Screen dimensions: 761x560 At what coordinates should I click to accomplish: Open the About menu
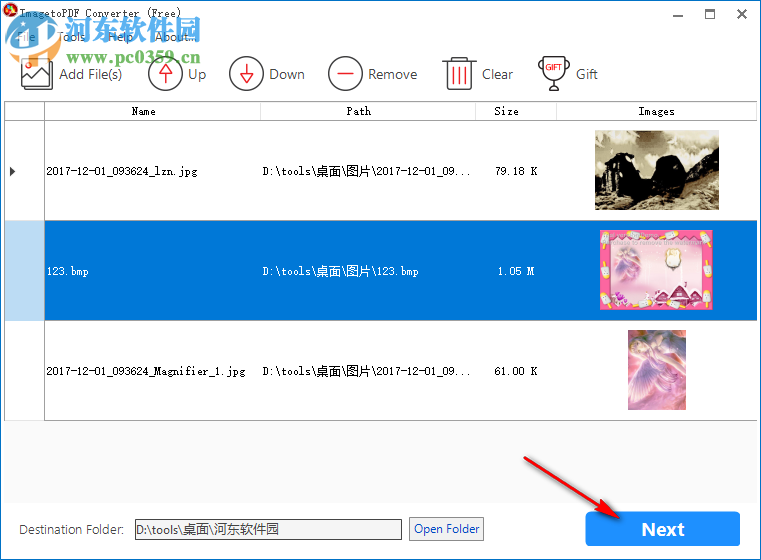click(x=175, y=37)
